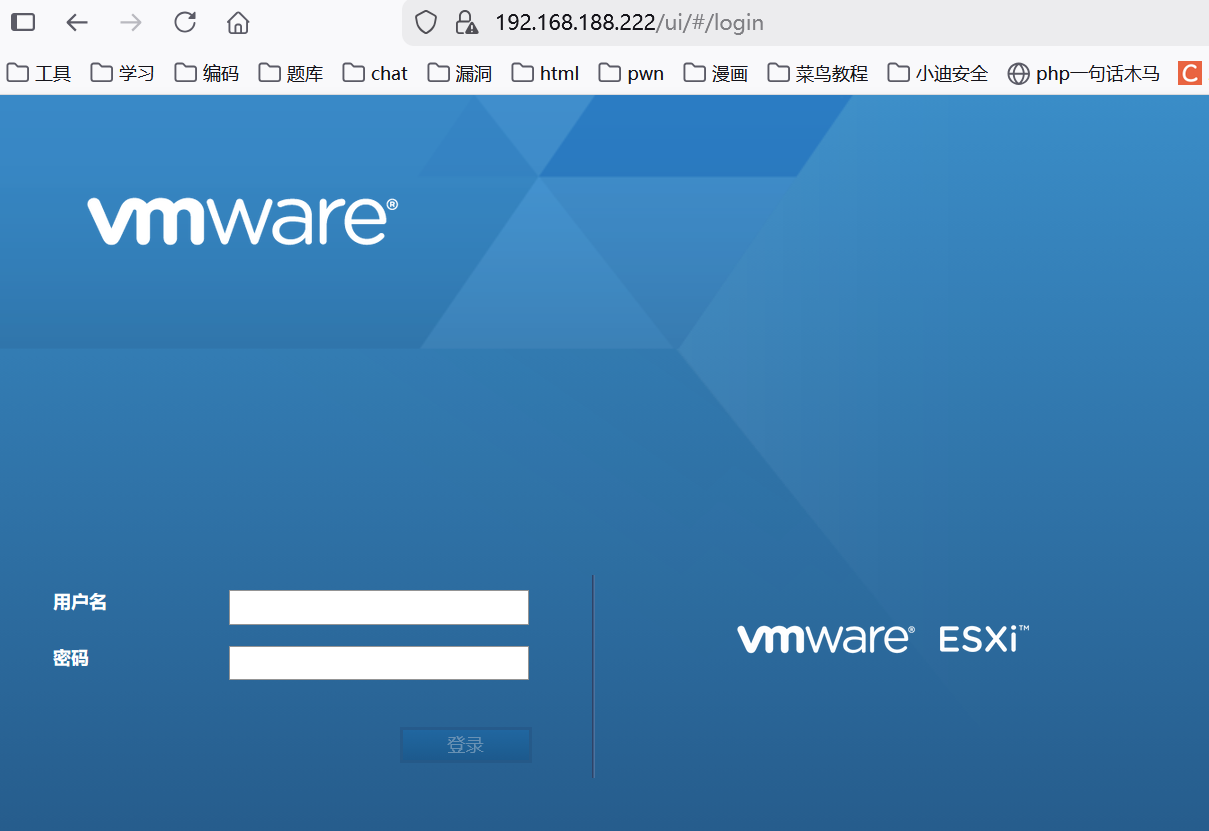Reload the page with refresh icon

pos(185,22)
